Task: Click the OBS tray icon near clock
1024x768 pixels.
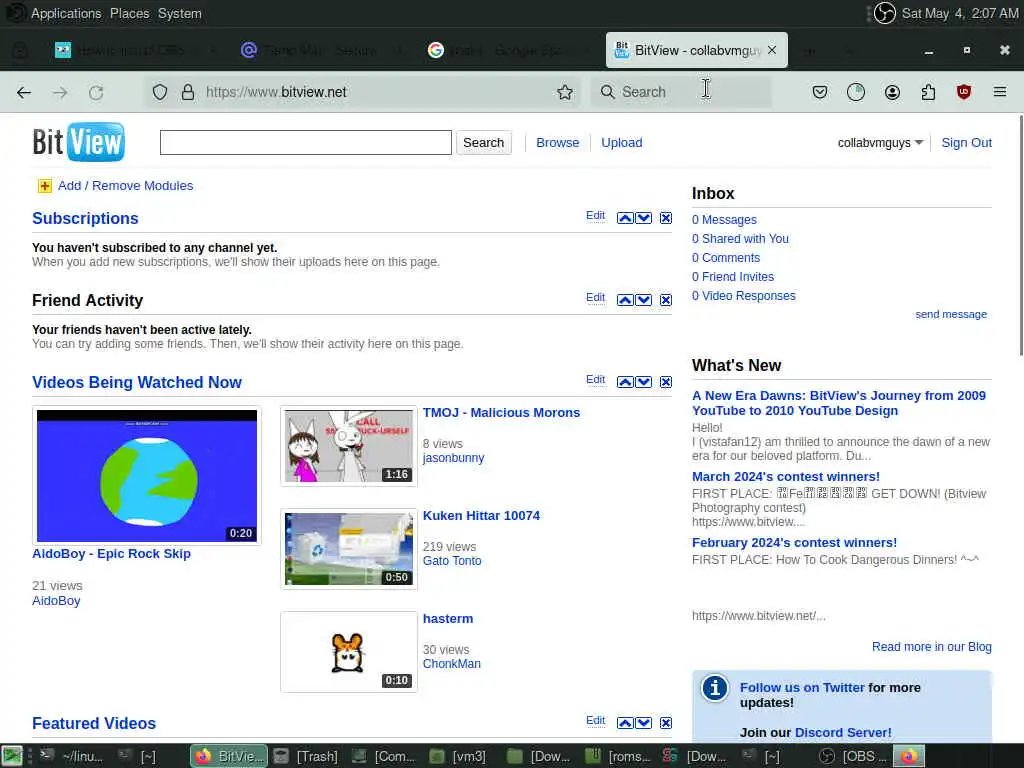Action: coord(884,13)
